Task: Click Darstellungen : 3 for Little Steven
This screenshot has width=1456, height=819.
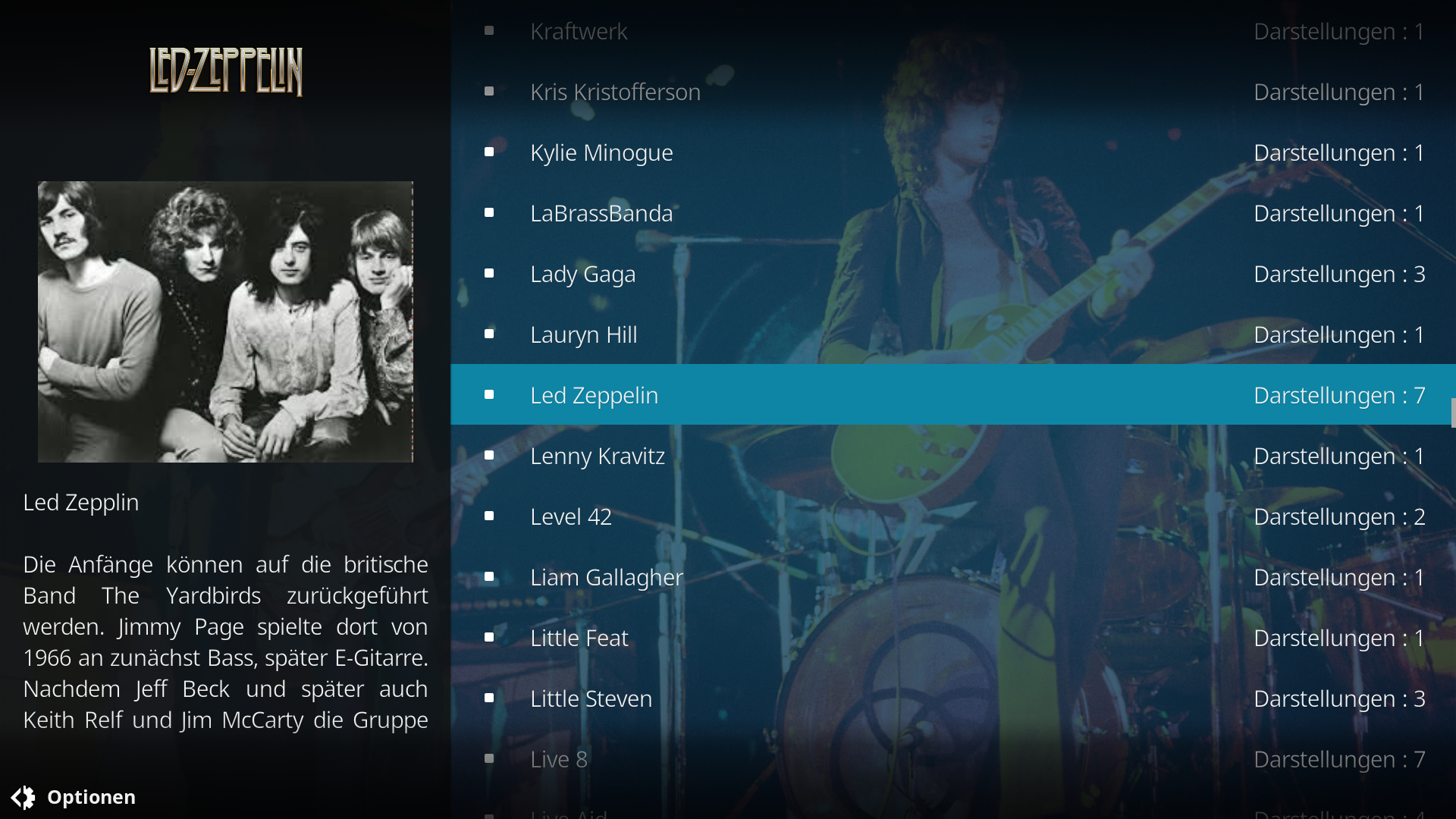Action: point(1339,698)
